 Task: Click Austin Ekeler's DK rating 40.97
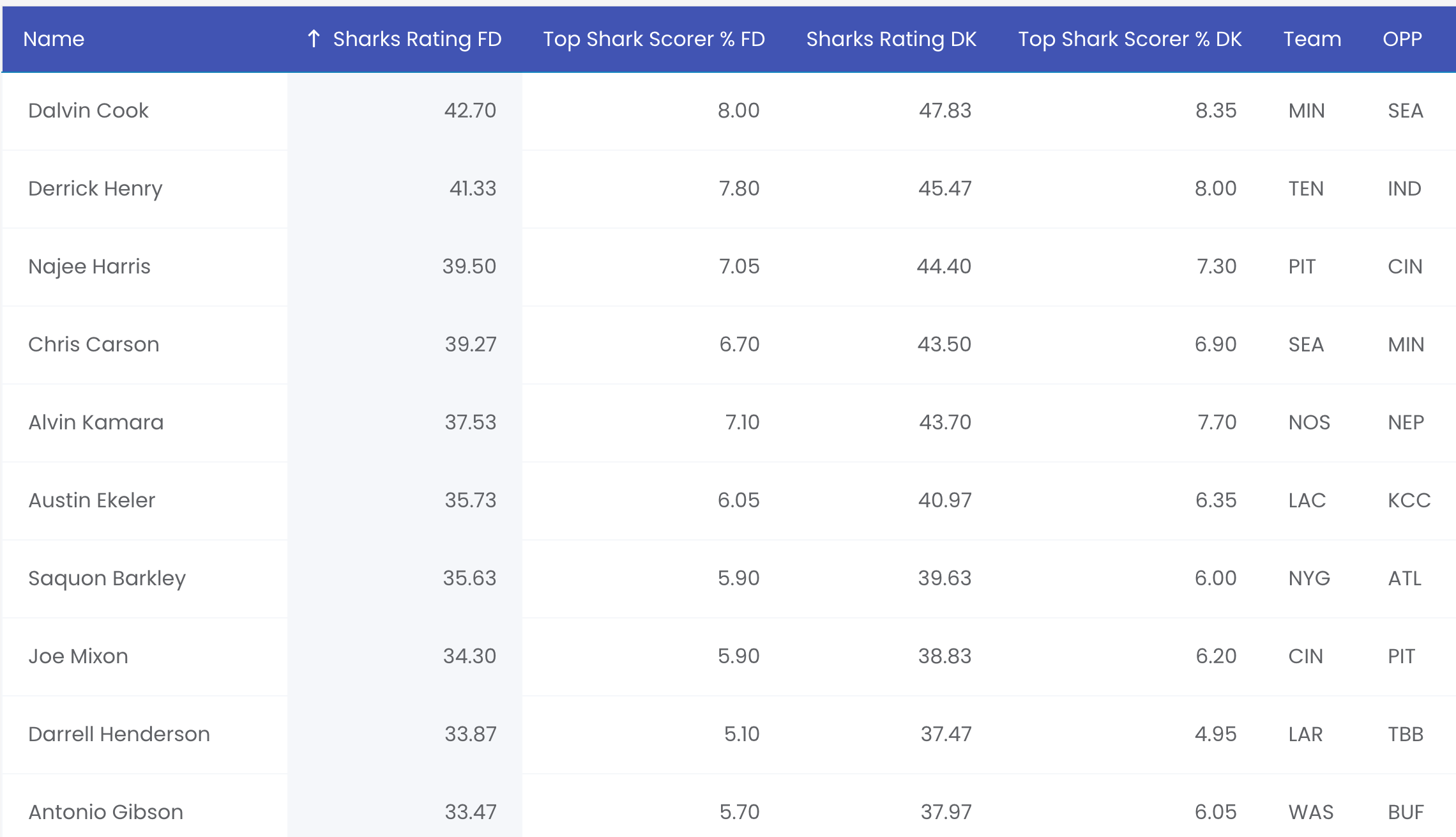945,500
